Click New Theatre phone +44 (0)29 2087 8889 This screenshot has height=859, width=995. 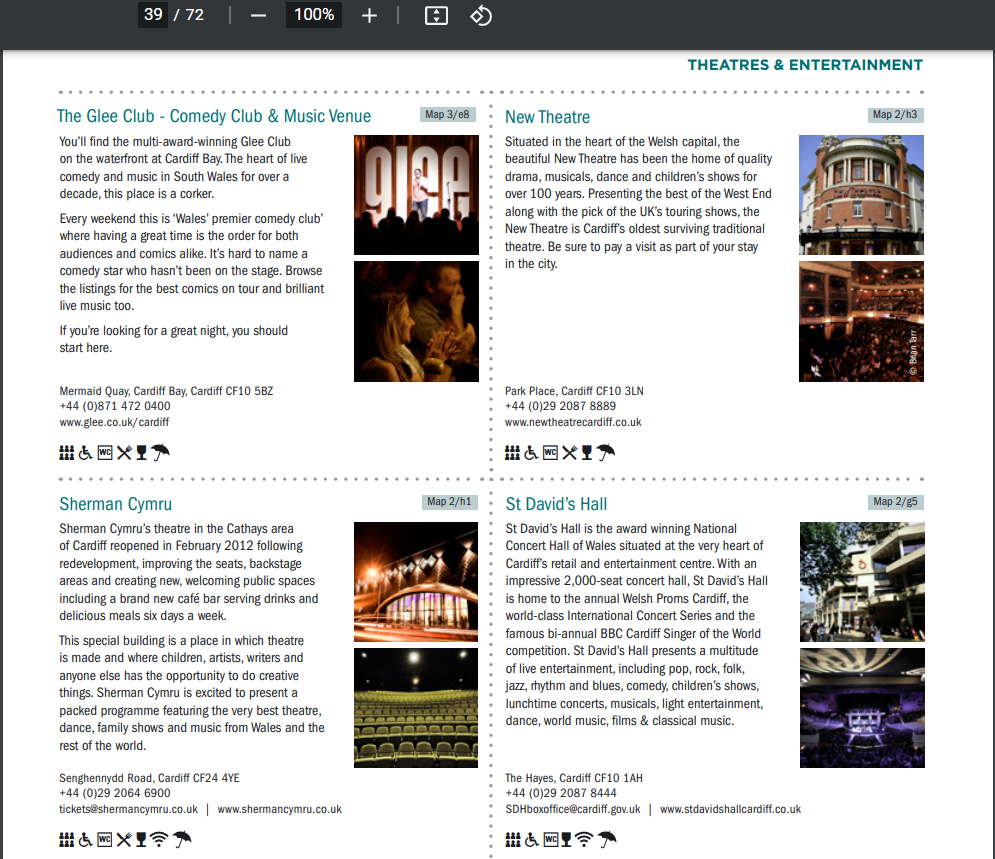[560, 406]
